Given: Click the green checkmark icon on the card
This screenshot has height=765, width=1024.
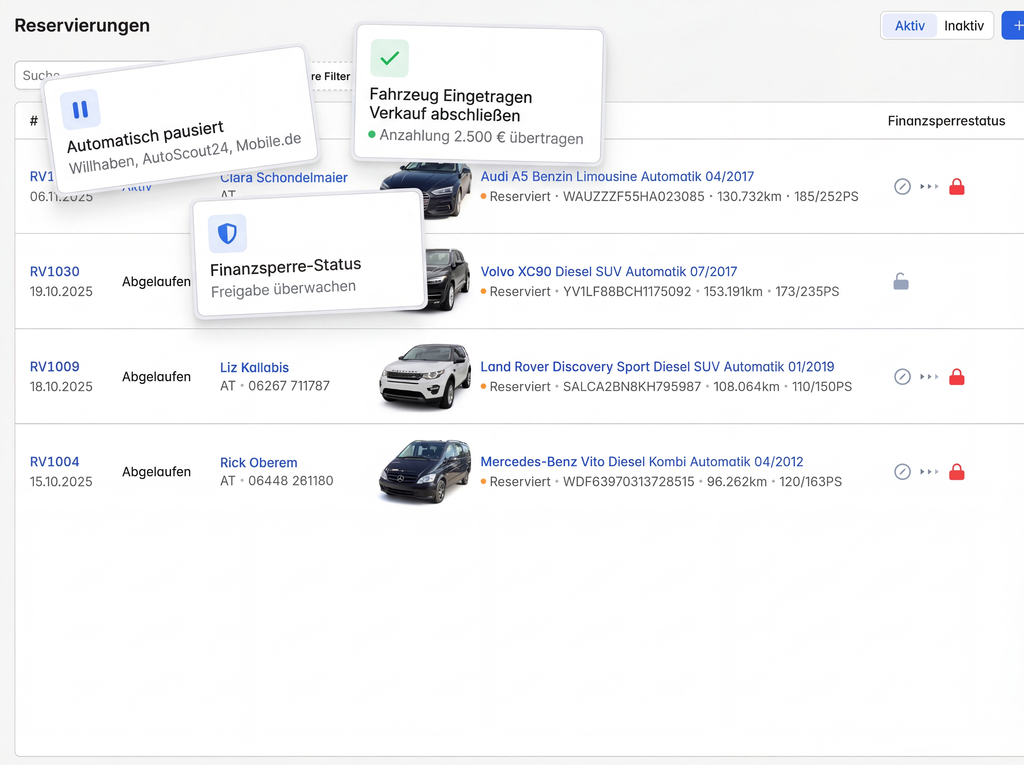Looking at the screenshot, I should [x=389, y=59].
